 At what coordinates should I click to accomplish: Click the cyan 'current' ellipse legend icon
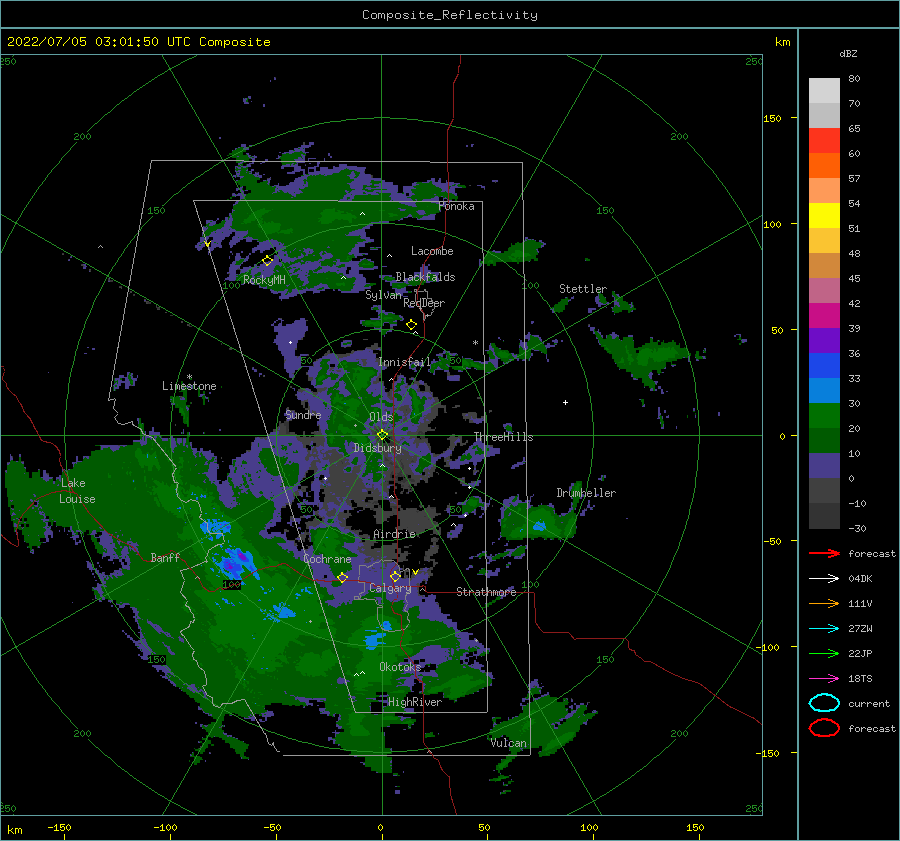(x=824, y=703)
